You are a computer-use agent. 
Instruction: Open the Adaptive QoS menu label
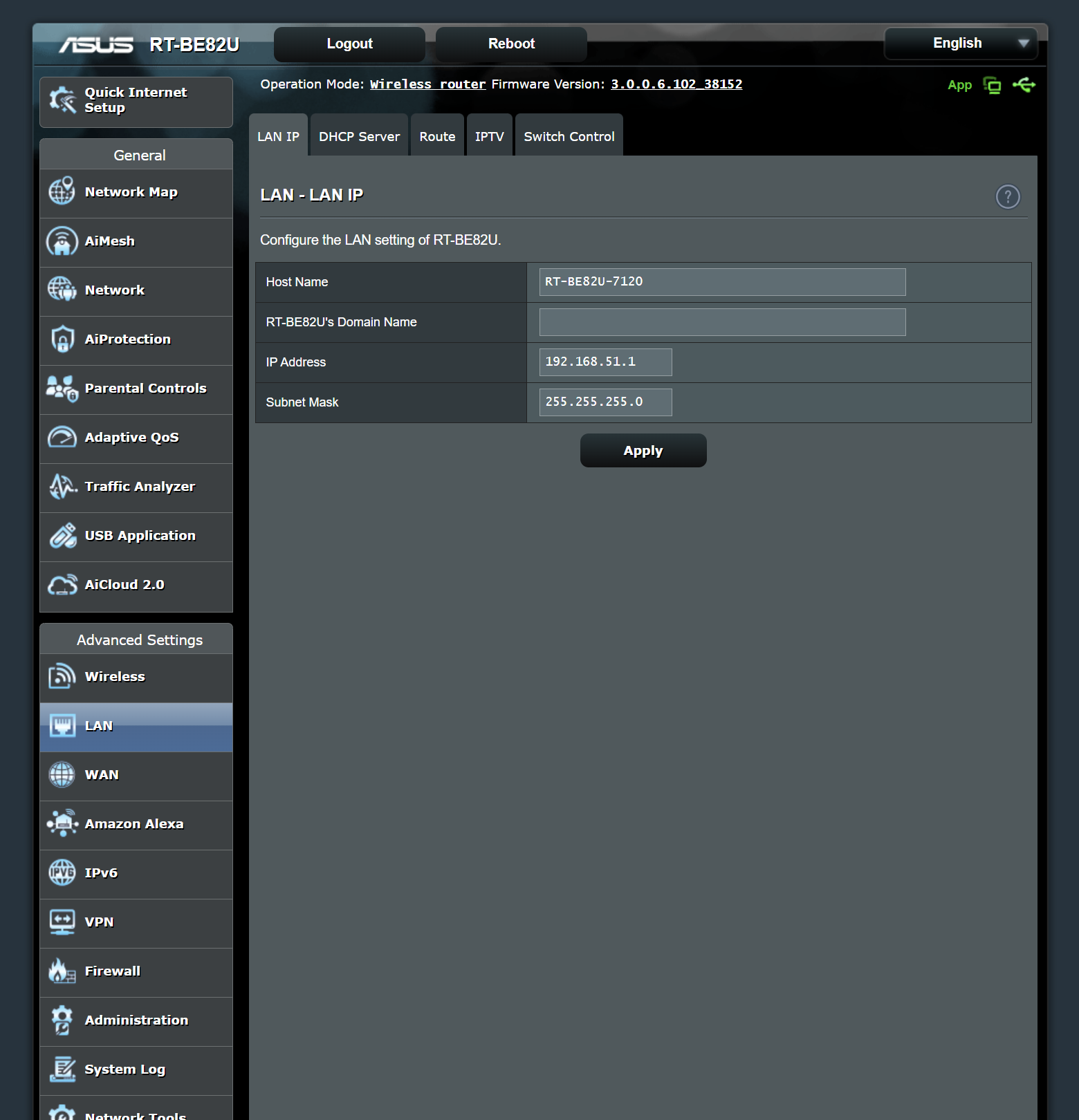(132, 438)
